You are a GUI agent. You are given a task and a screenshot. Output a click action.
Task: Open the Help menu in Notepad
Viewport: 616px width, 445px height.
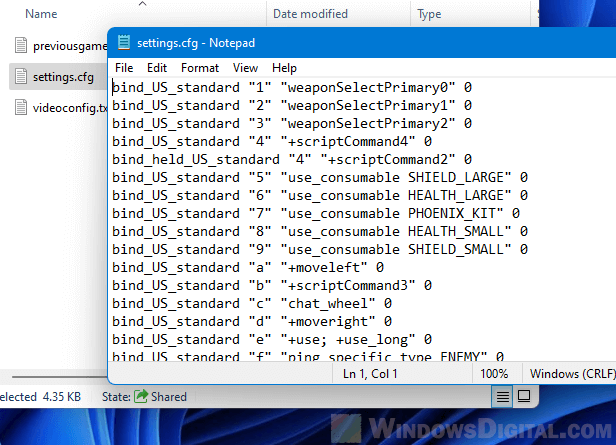pos(284,68)
